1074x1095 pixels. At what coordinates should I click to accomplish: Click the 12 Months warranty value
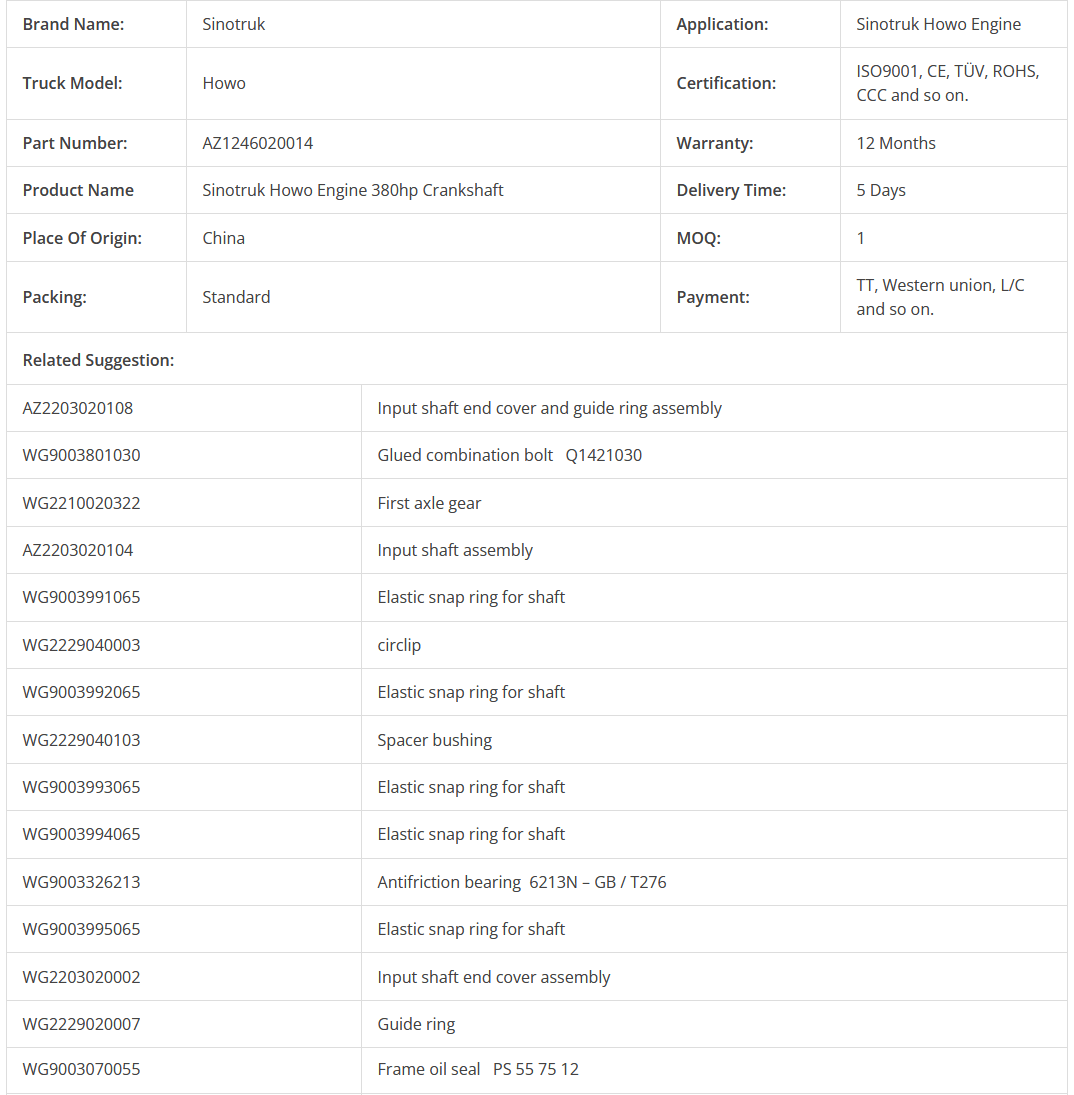pos(896,143)
